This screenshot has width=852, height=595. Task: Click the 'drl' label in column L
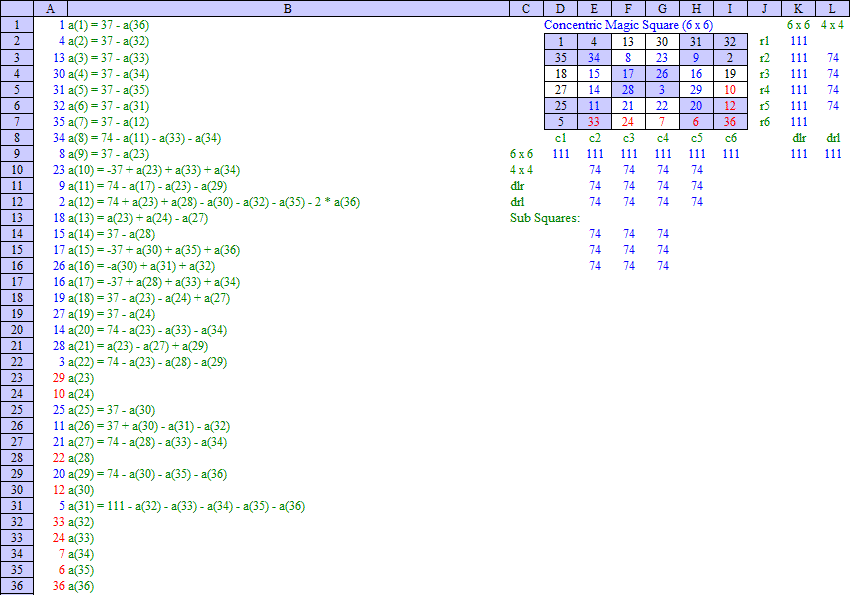tap(833, 138)
